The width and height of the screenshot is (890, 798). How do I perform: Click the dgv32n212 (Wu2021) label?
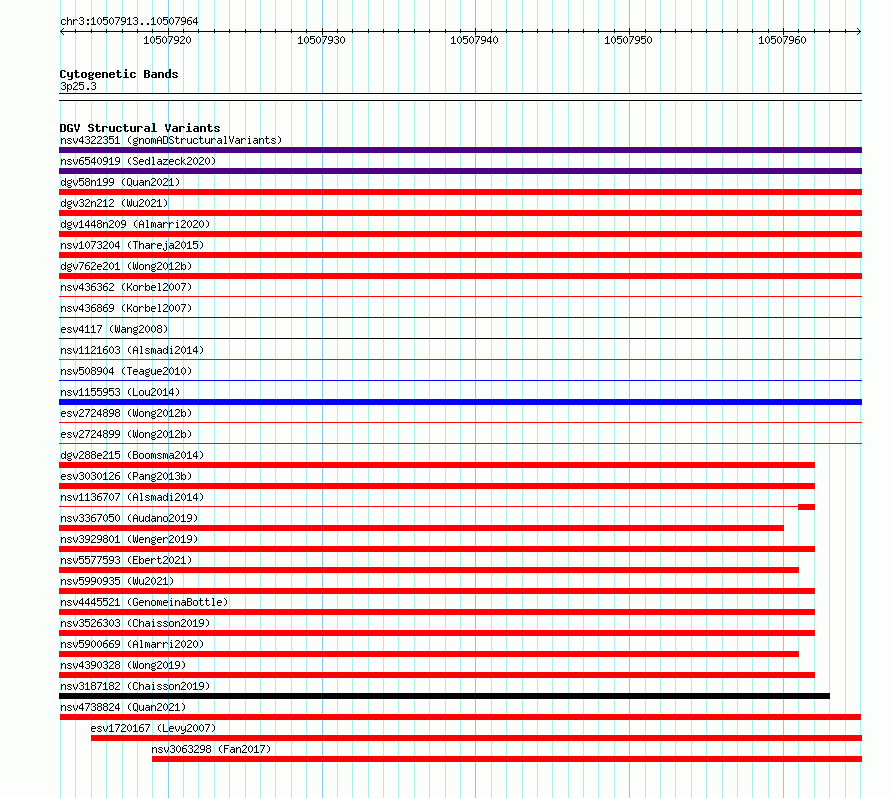(x=114, y=203)
